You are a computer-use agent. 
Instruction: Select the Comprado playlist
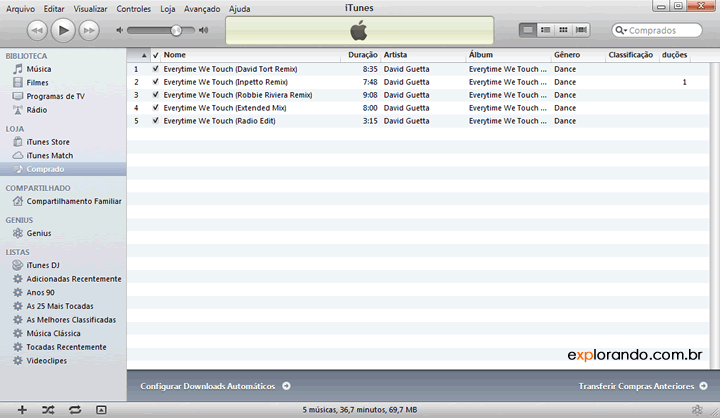(63, 169)
